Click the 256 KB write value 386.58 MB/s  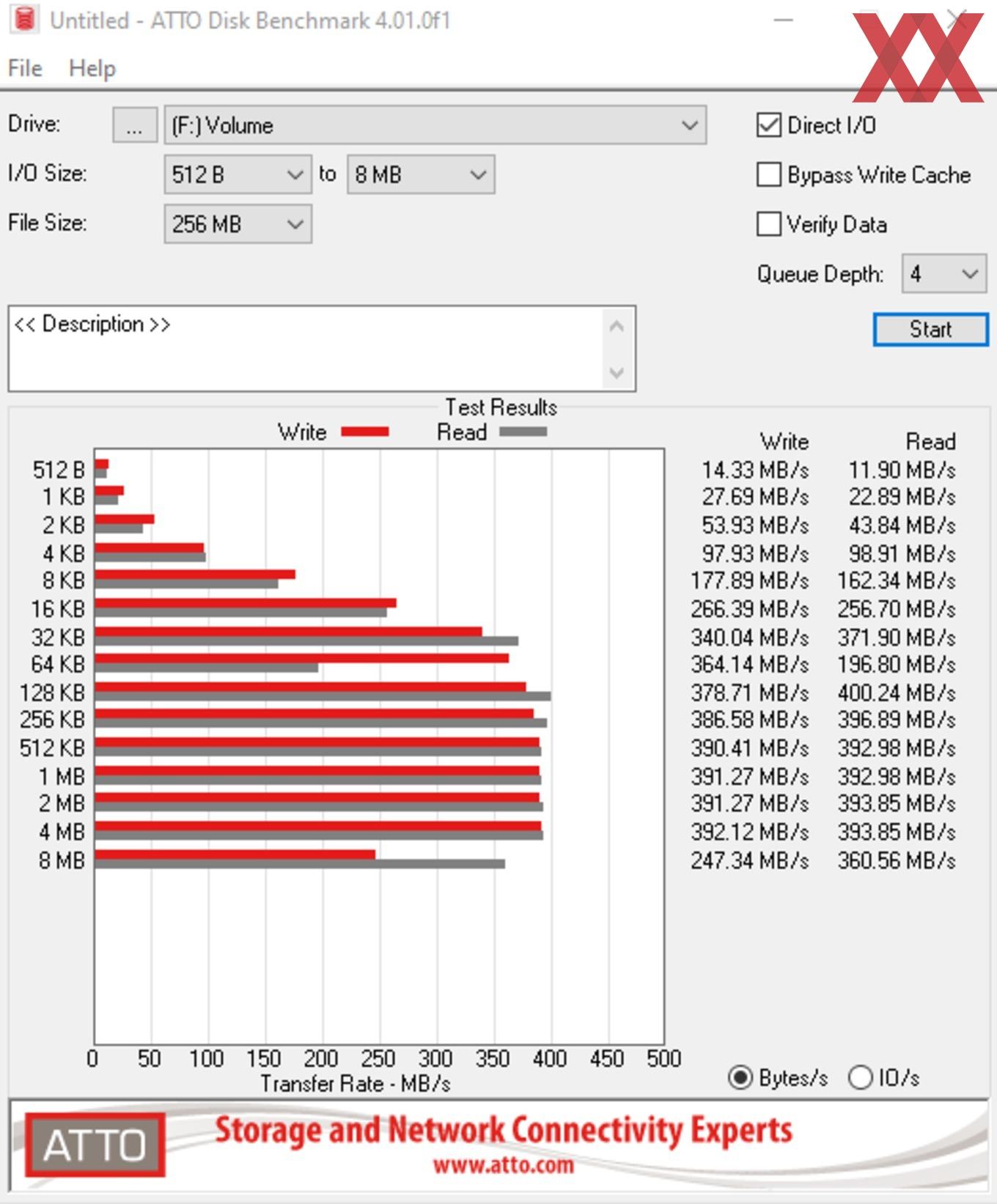(749, 720)
